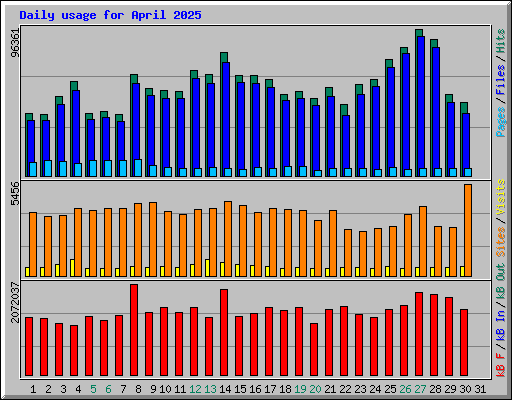Viewport: 512px width, 400px height.
Task: Click day label 8 on the axis
Action: [x=138, y=389]
